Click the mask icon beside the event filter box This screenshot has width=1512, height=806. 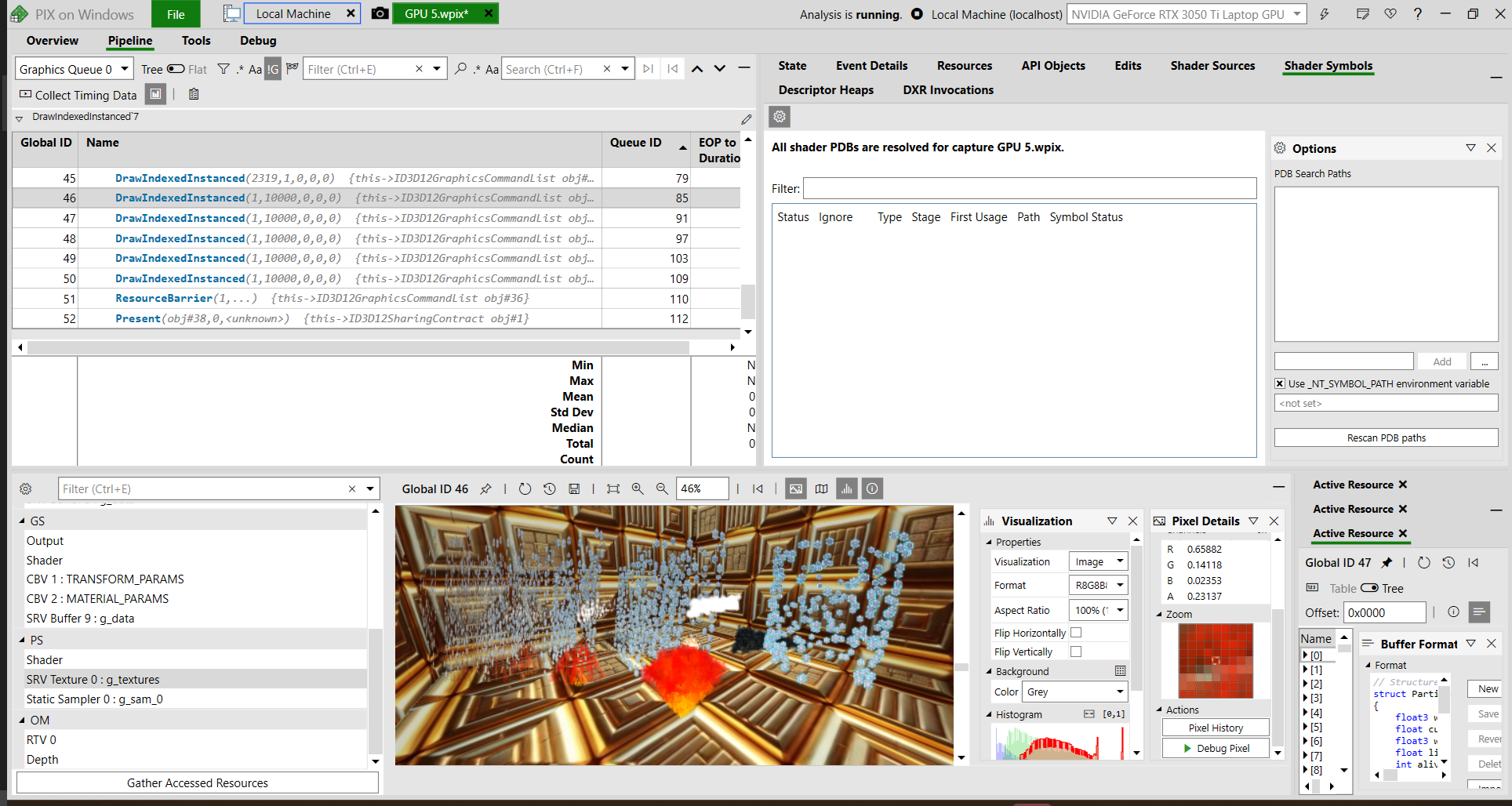click(292, 69)
